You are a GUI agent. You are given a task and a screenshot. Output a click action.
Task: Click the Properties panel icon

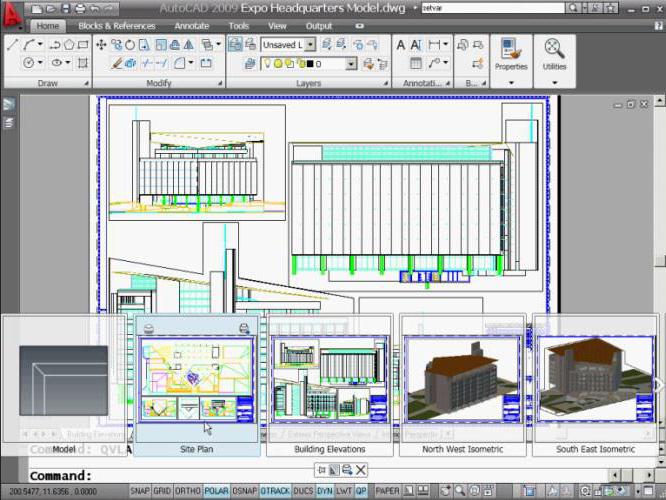(511, 50)
